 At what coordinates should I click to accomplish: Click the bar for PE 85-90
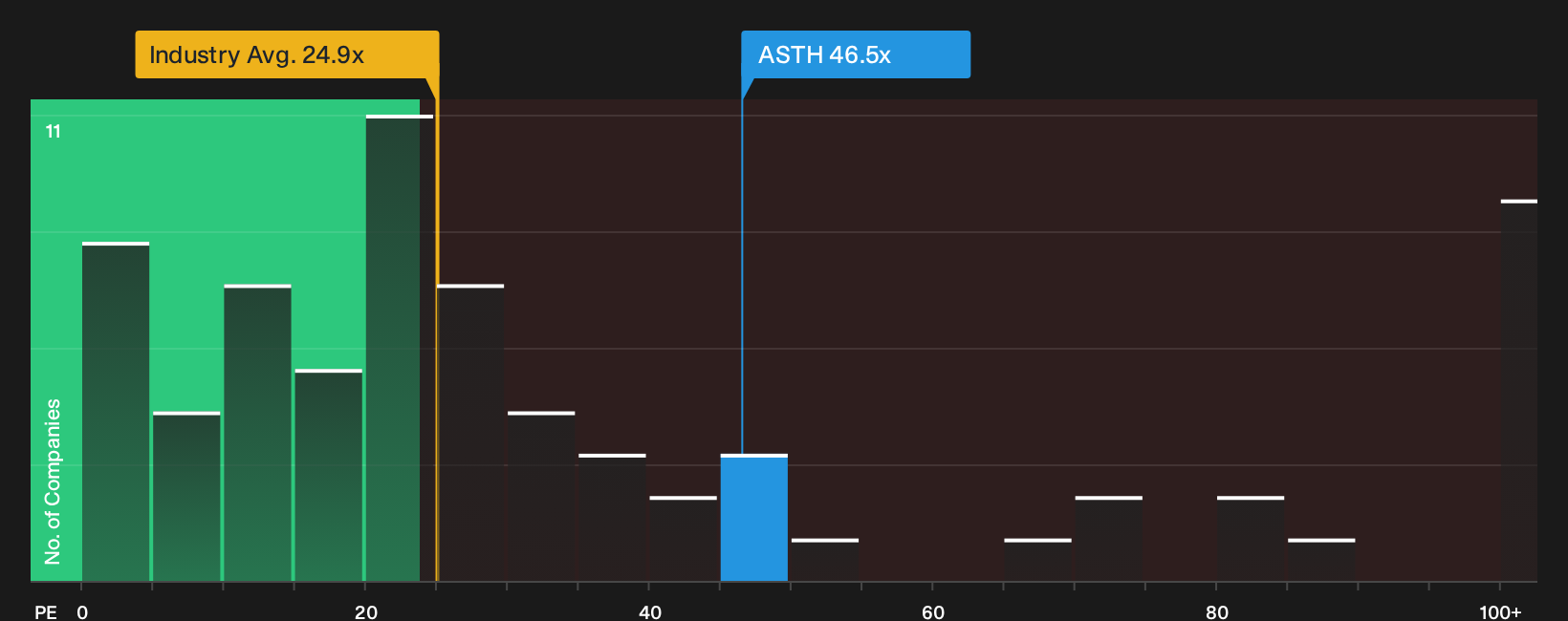coord(1321,560)
